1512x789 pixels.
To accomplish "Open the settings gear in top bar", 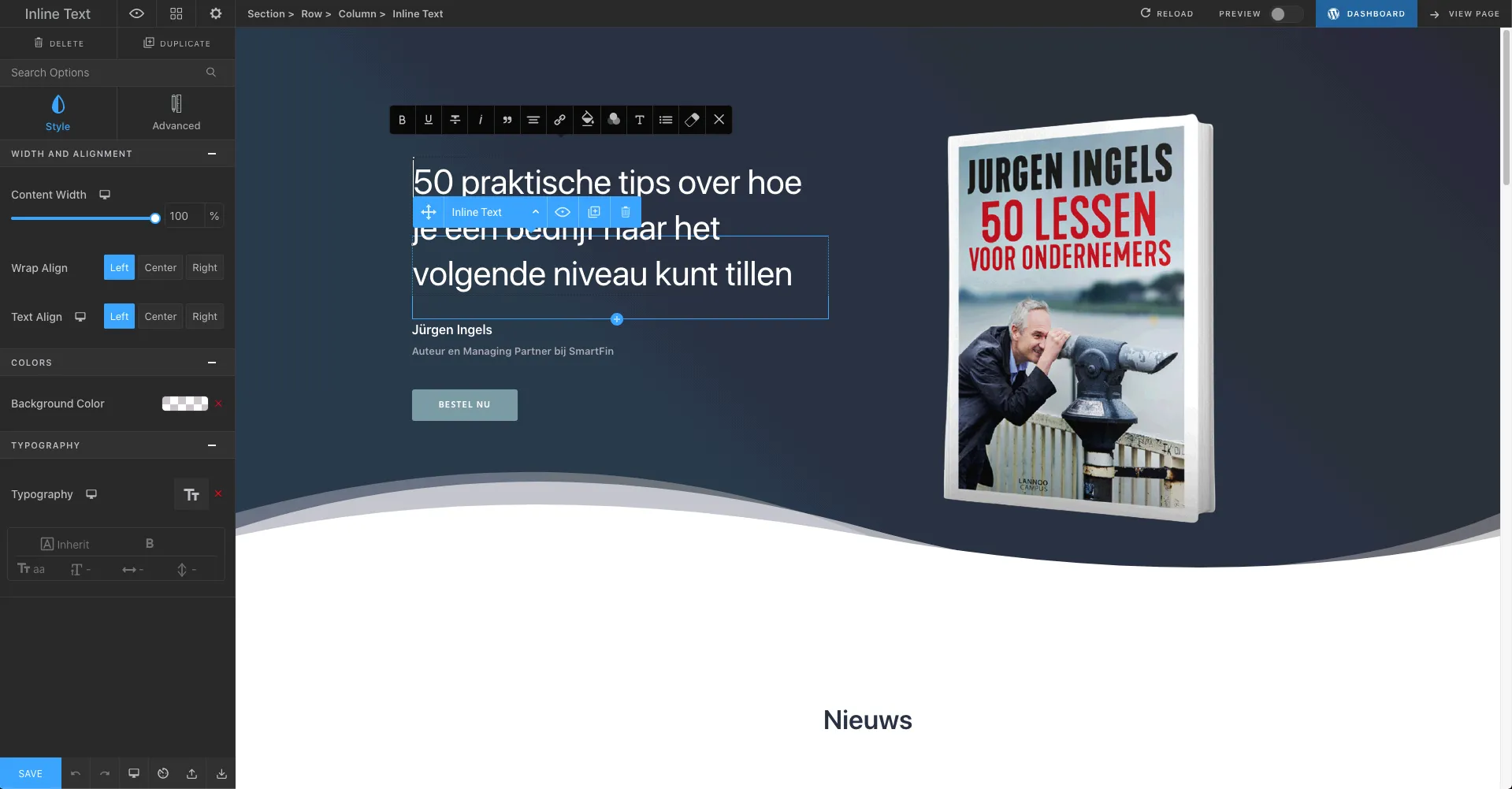I will pos(216,13).
